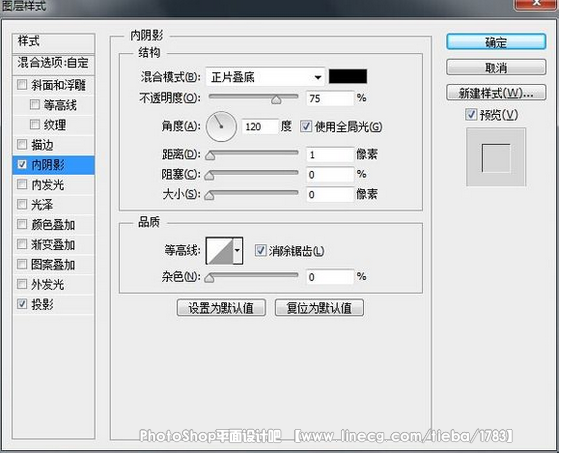
Task: Click the angle dial control
Action: point(221,126)
